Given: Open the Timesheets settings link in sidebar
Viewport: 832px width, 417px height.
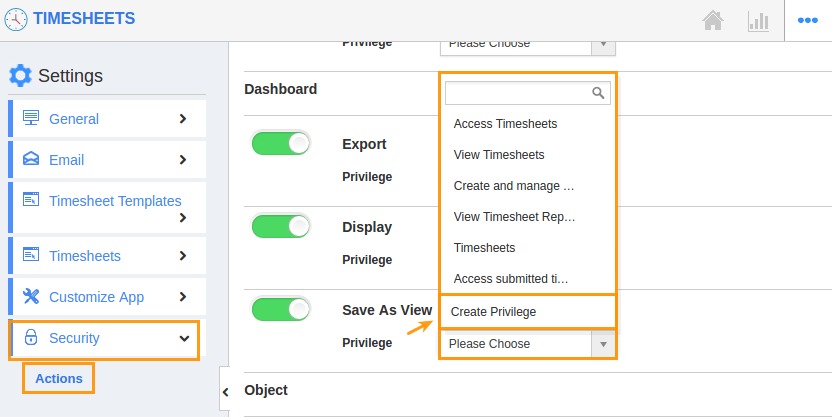Looking at the screenshot, I should pos(84,256).
